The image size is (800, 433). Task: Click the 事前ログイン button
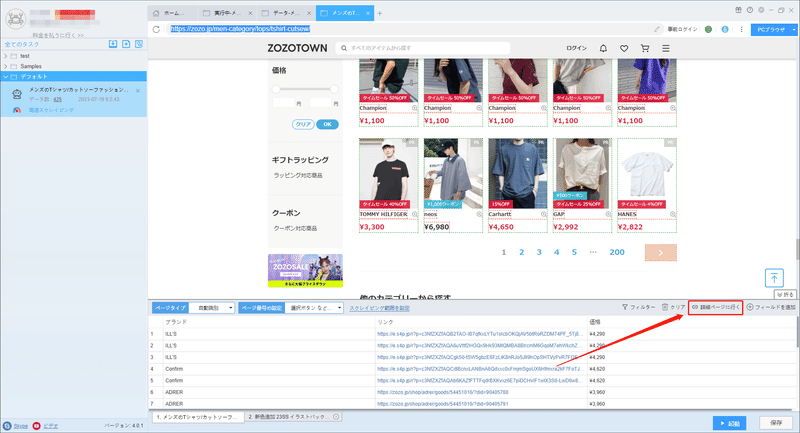pyautogui.click(x=682, y=30)
